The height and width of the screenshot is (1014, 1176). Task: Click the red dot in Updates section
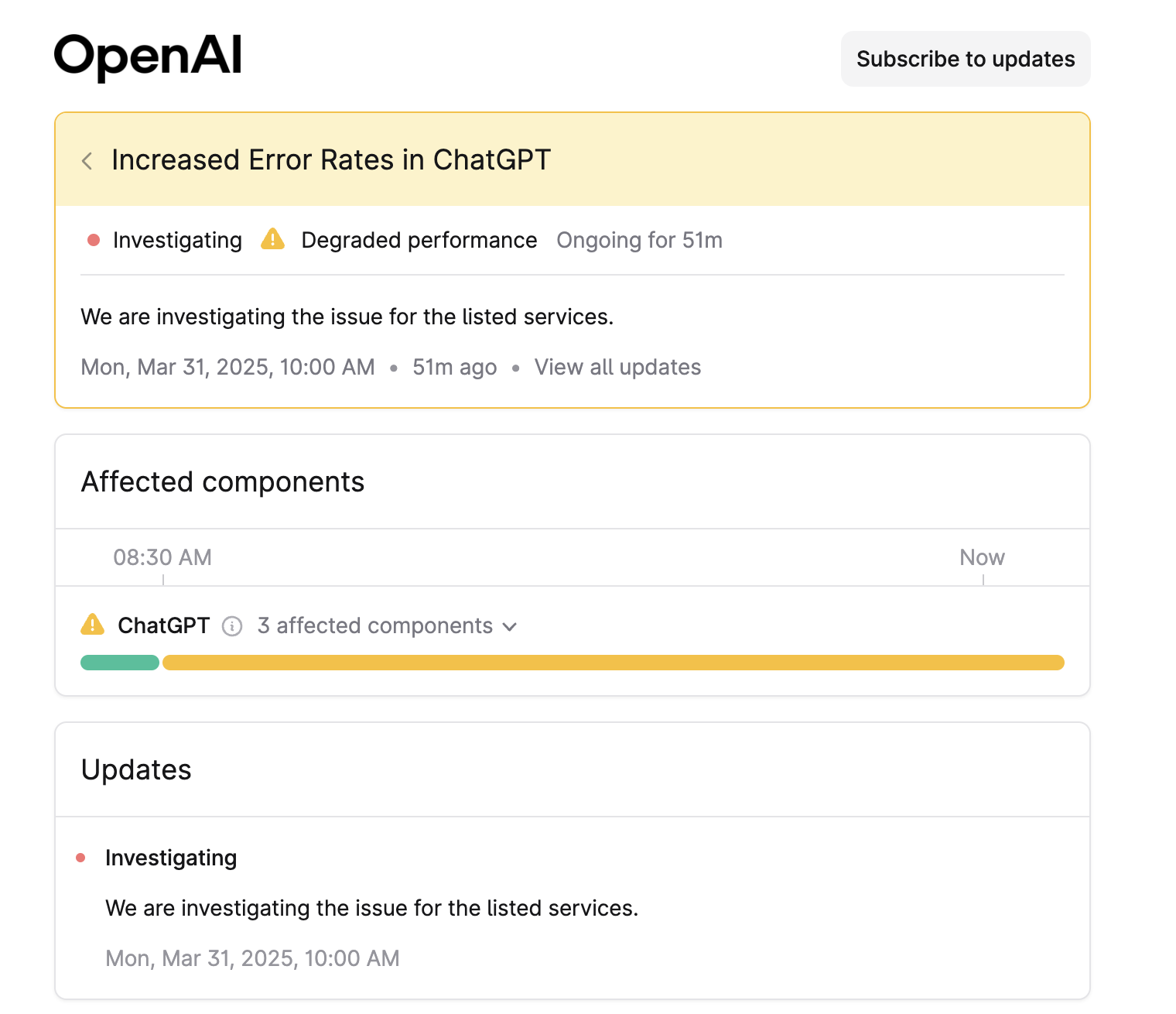coord(80,858)
